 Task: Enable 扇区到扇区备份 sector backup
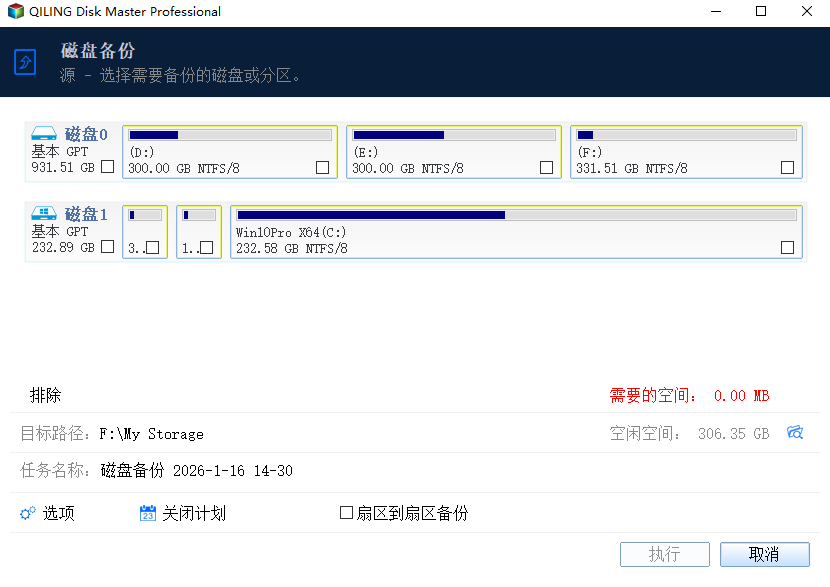(x=346, y=513)
